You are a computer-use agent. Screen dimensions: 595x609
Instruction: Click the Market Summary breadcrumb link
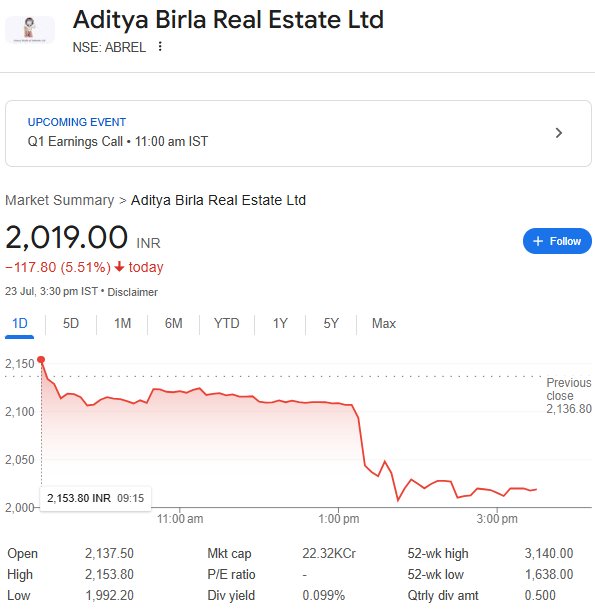59,200
